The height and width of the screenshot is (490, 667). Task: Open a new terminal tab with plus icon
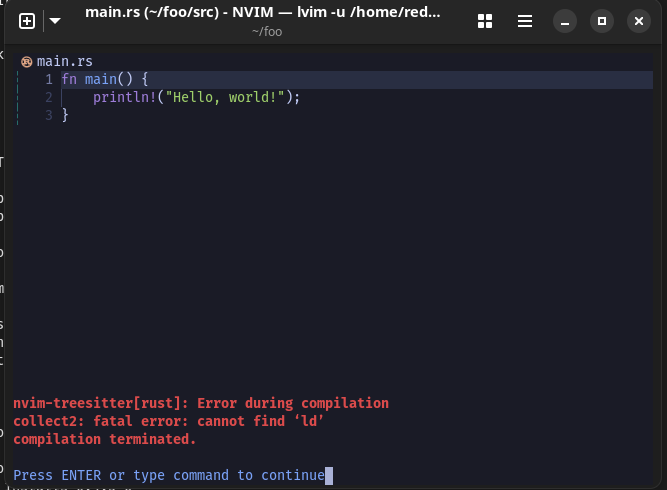pos(27,21)
